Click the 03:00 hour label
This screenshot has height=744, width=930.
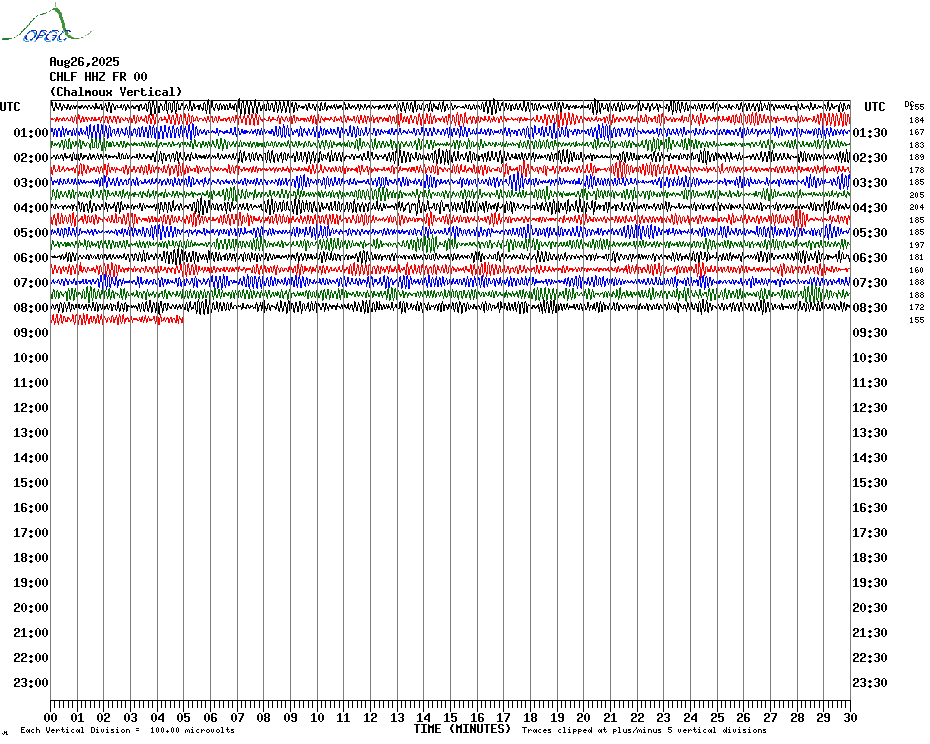31,182
